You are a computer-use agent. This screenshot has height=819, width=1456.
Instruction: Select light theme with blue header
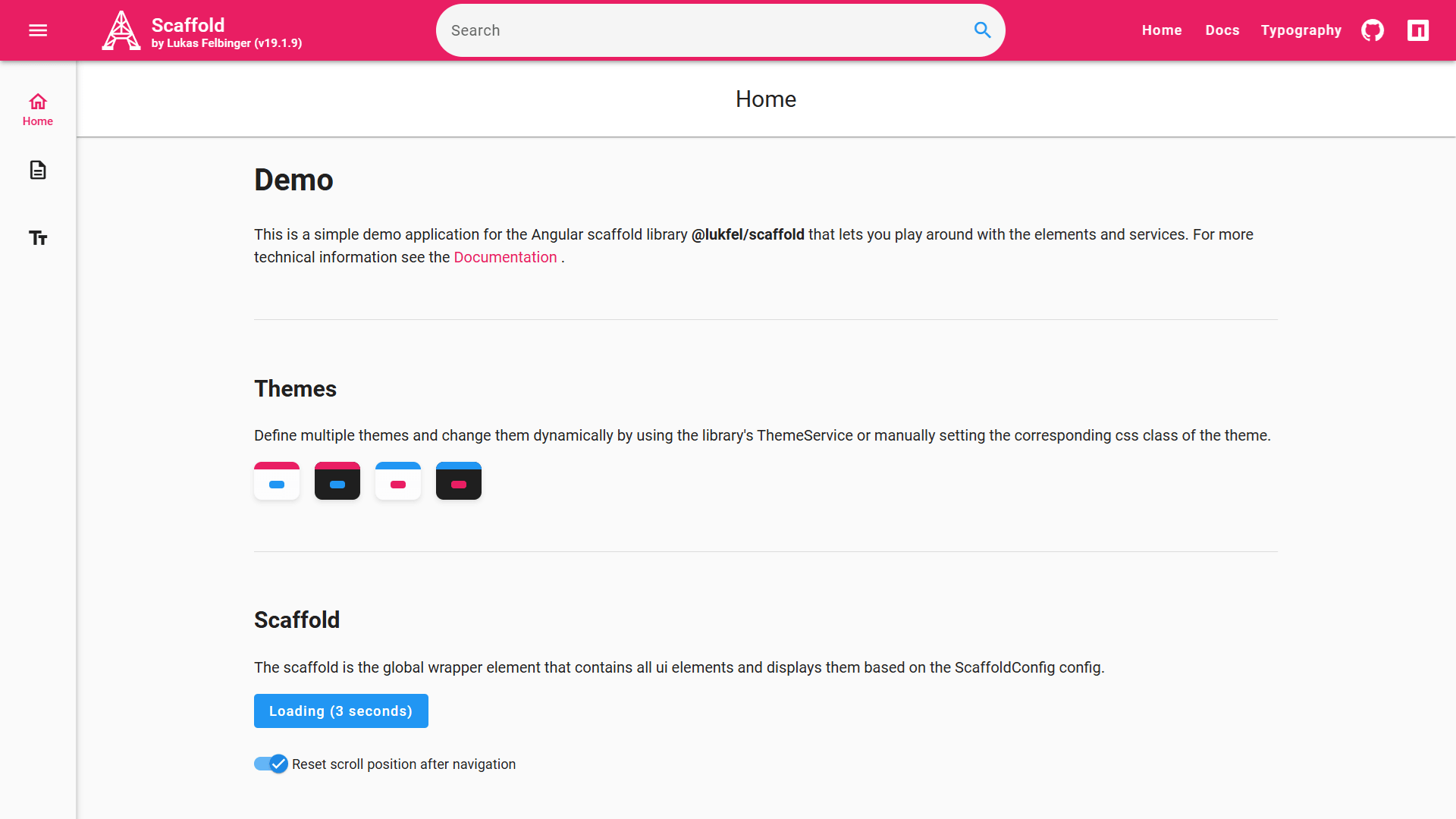pos(398,481)
